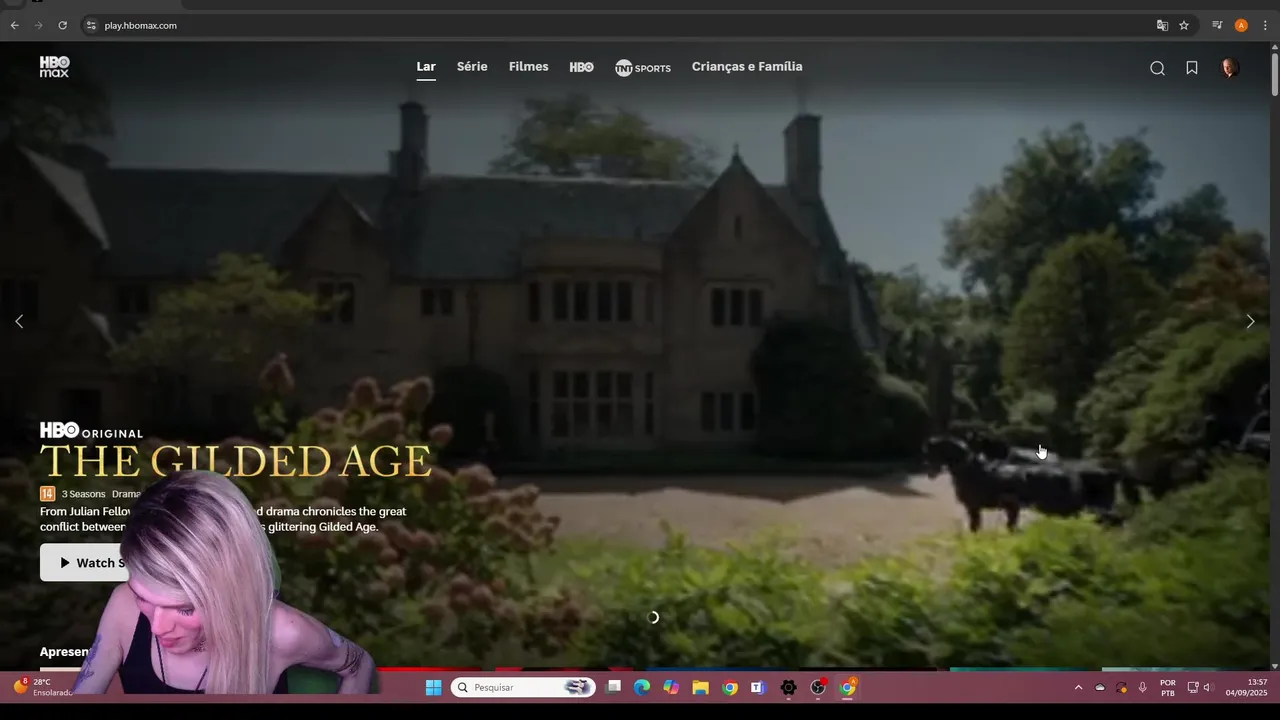The image size is (1280, 720).
Task: Click The Gilded Age title
Action: click(236, 461)
